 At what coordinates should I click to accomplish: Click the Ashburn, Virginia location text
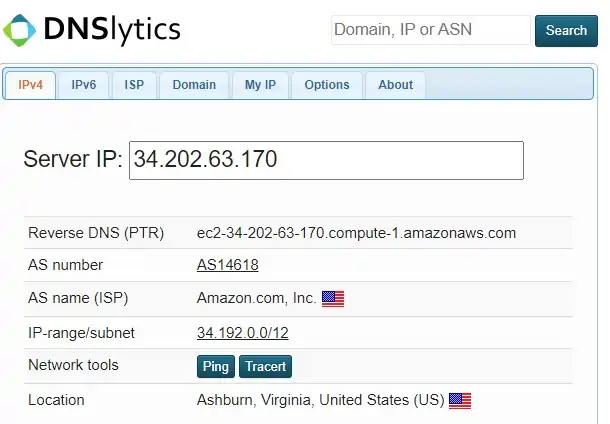(x=320, y=400)
